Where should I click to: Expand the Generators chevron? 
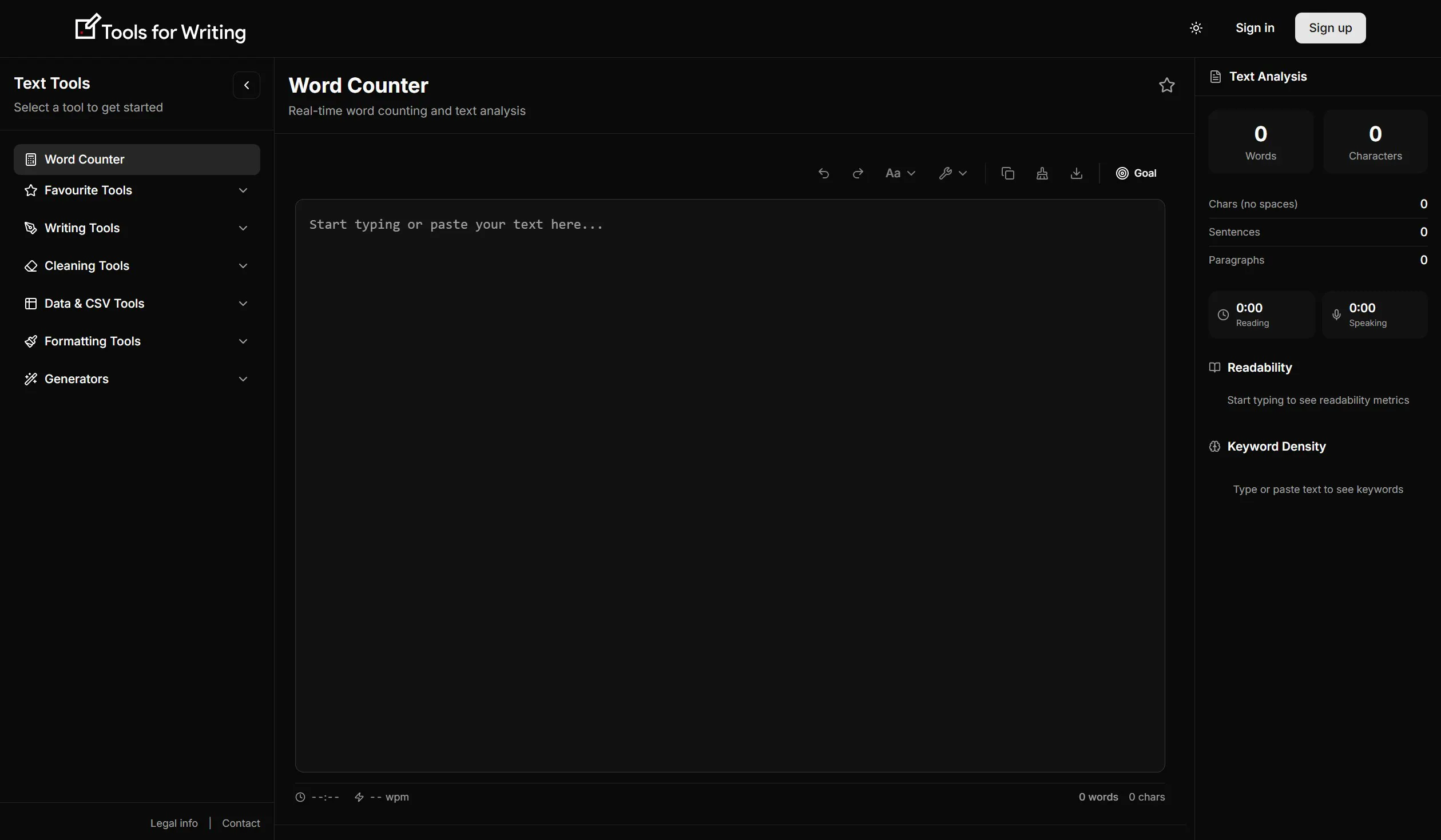pos(243,379)
